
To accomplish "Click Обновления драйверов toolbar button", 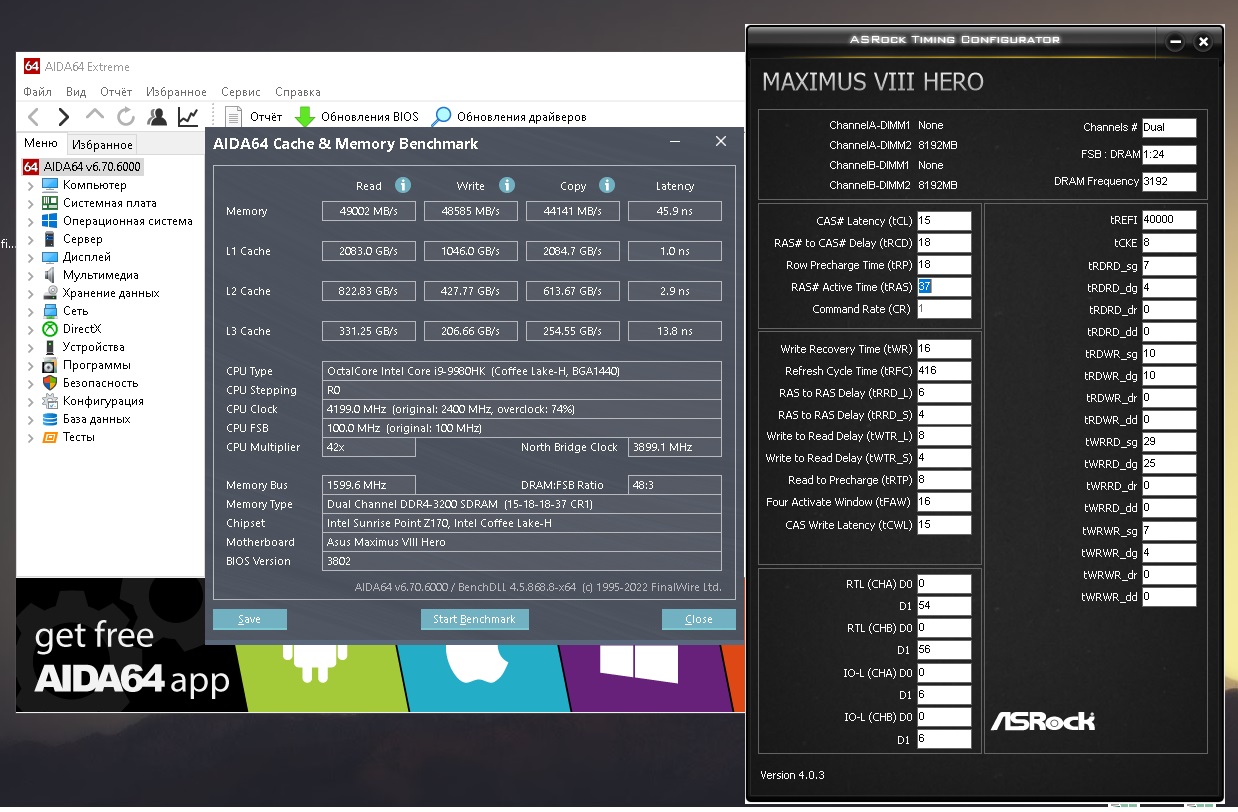I will click(509, 117).
